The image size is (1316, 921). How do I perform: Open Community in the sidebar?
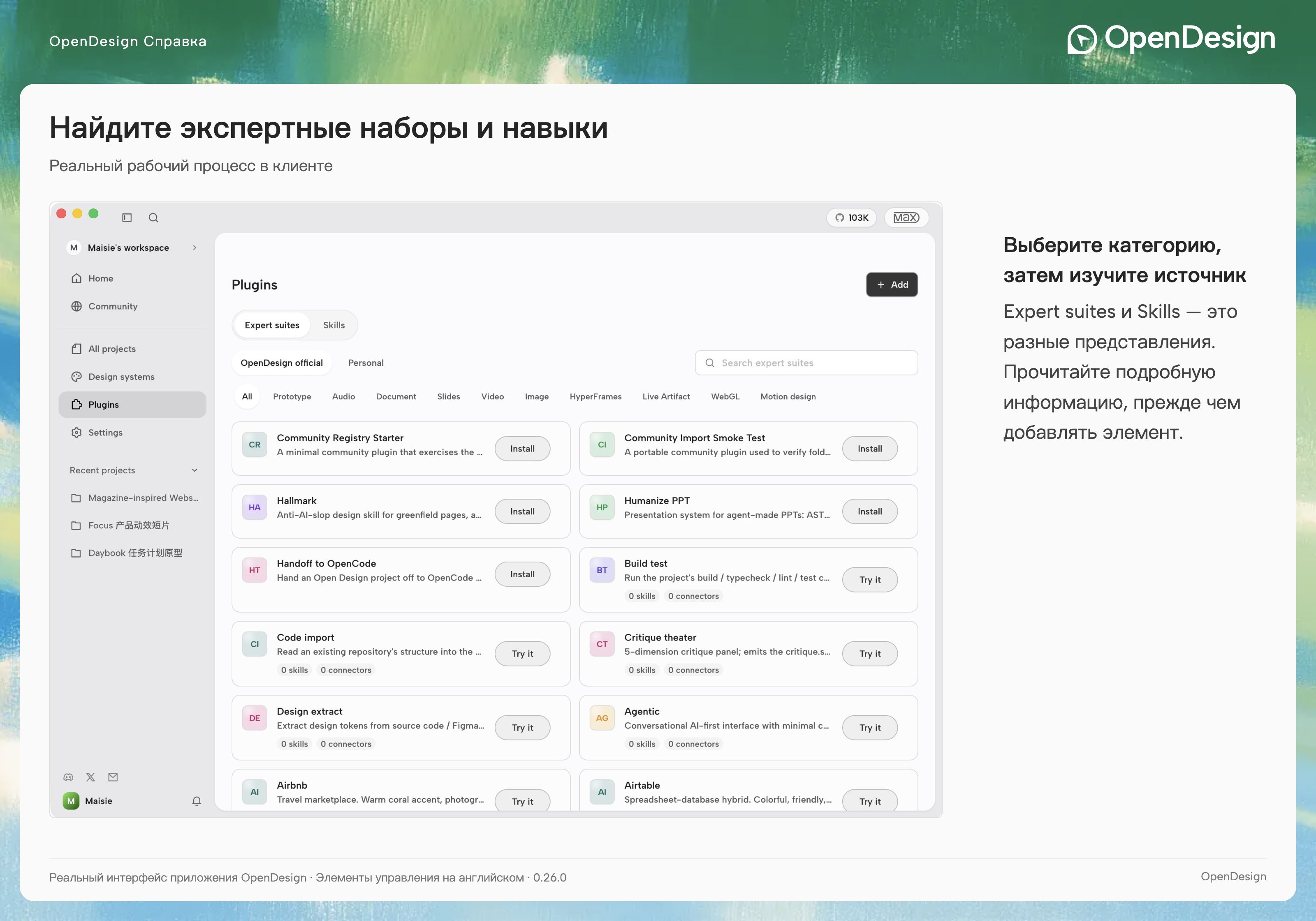pyautogui.click(x=132, y=306)
